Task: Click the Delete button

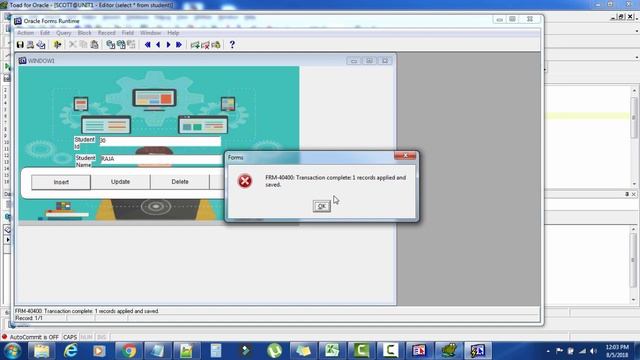Action: (x=180, y=182)
